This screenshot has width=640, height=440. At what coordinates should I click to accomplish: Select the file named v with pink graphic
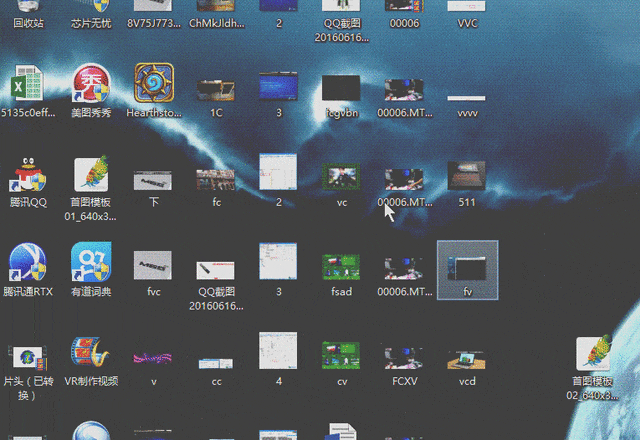[153, 369]
